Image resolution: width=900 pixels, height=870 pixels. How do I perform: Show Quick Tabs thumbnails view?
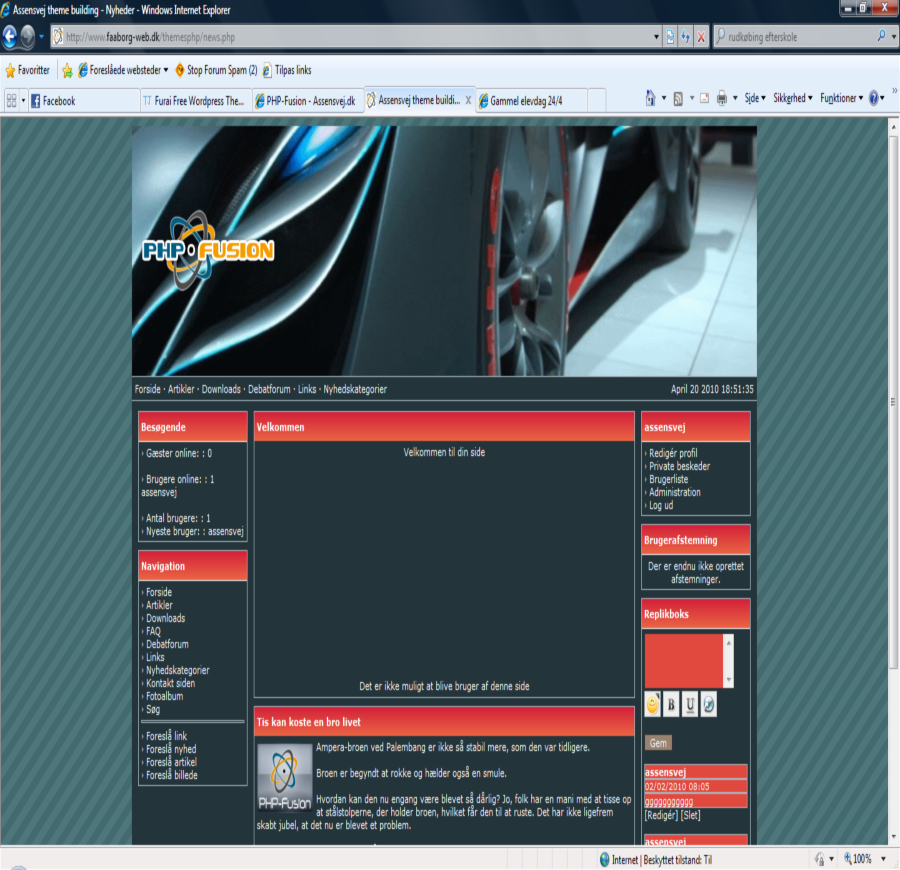[11, 101]
